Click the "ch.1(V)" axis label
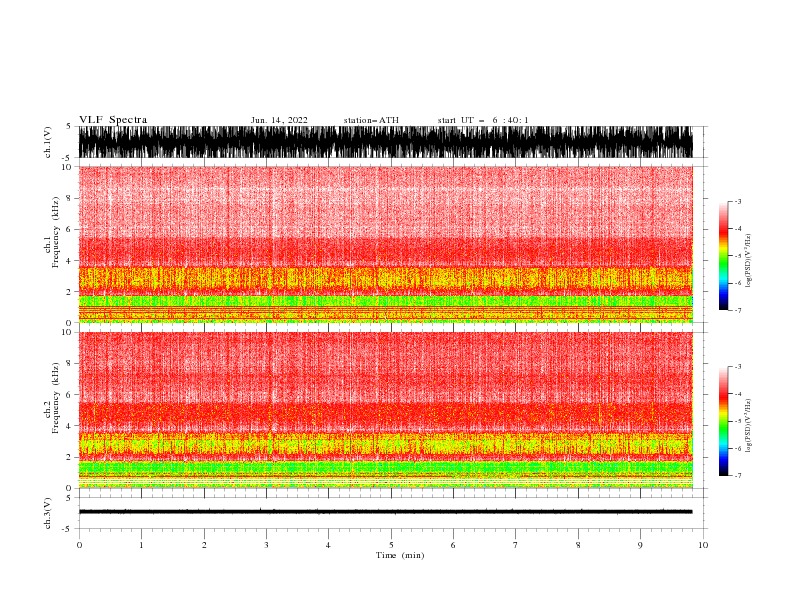The image size is (792, 612). 48,142
